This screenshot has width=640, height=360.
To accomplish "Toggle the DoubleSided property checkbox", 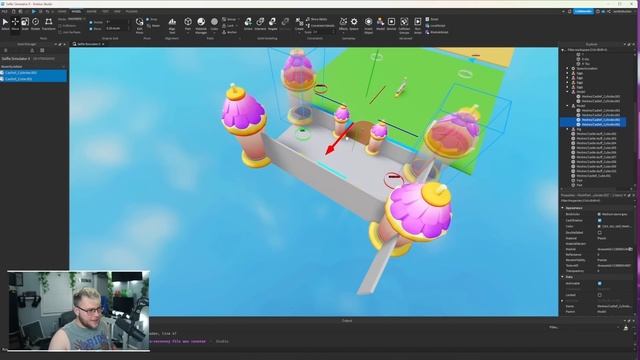I will point(600,232).
